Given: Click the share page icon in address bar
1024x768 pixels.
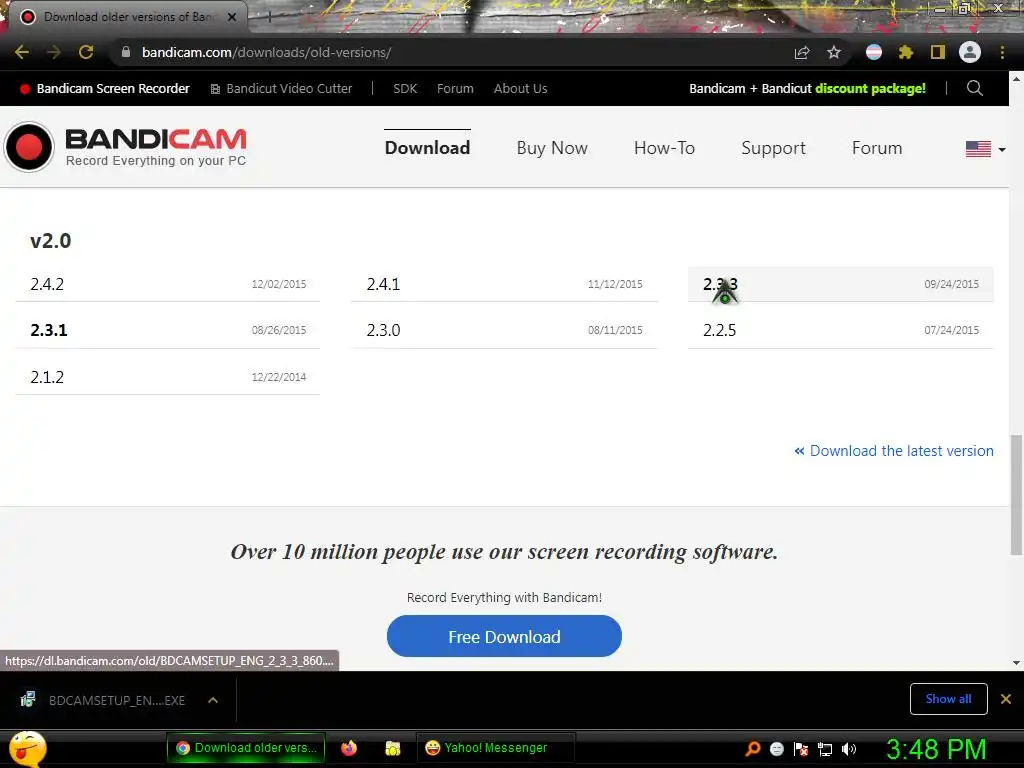Looking at the screenshot, I should point(802,52).
